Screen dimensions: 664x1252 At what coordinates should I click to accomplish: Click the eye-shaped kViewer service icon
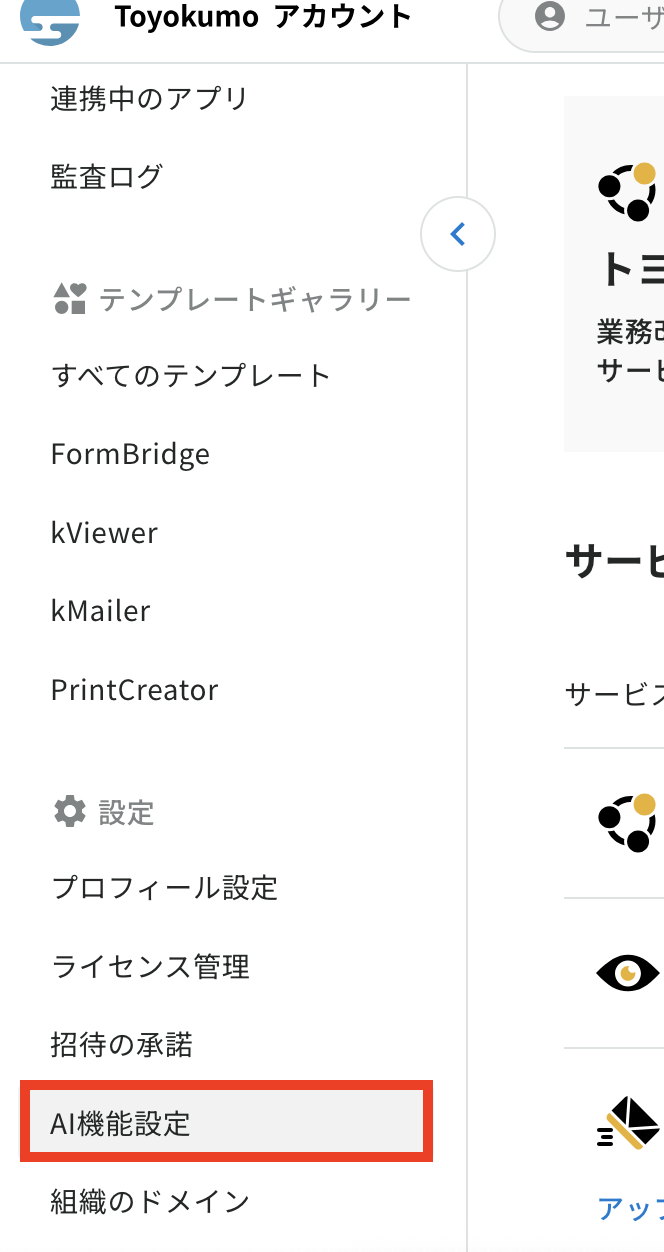pyautogui.click(x=628, y=972)
